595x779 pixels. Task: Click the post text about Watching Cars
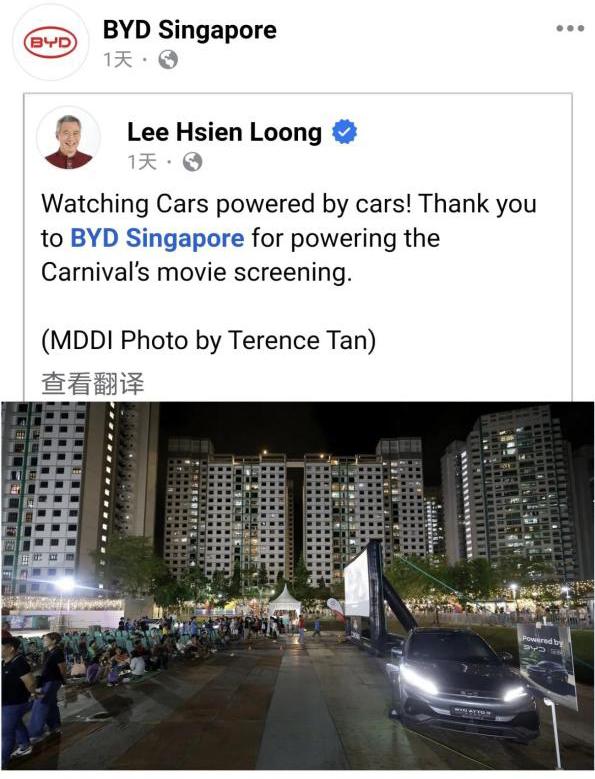click(x=289, y=238)
